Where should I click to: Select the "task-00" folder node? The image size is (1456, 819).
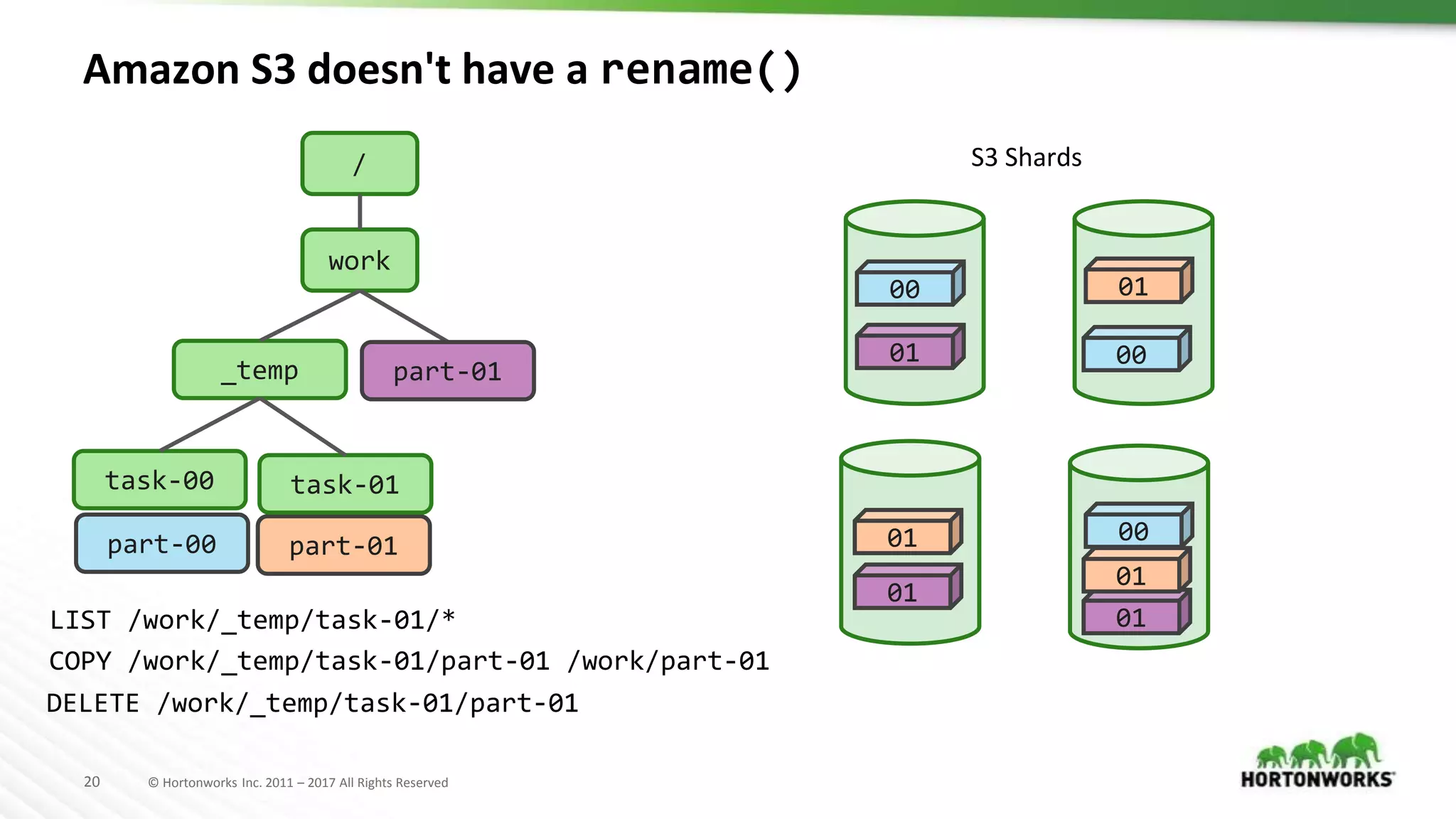[x=160, y=480]
